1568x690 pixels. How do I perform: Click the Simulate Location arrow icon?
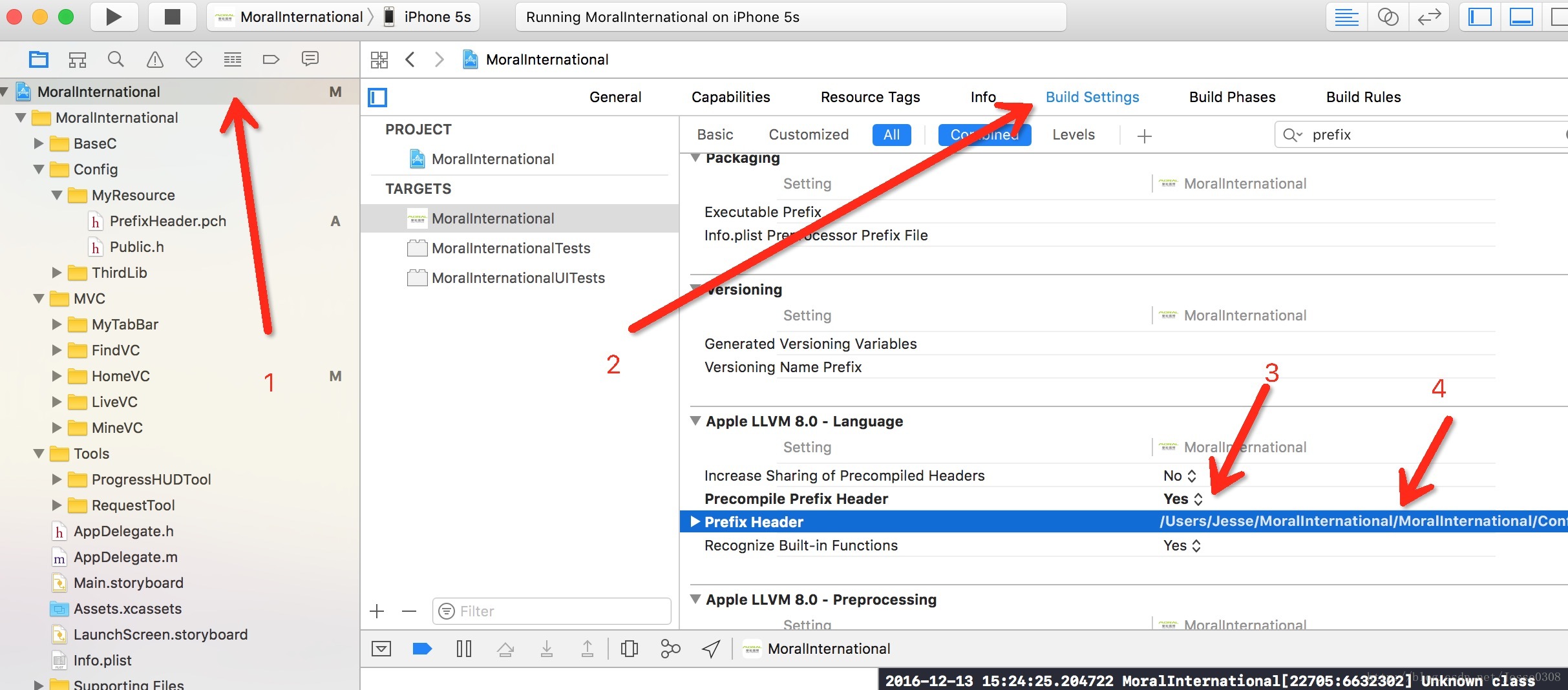pyautogui.click(x=711, y=649)
